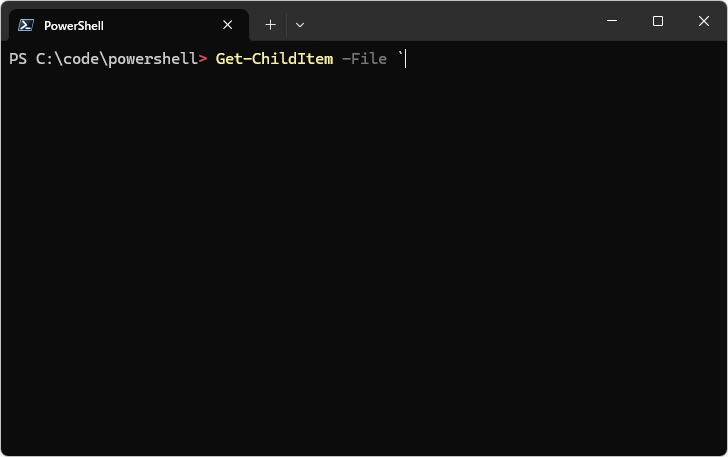Screen dimensions: 728x457
Task: Click the empty title bar drag area
Action: click(x=450, y=21)
